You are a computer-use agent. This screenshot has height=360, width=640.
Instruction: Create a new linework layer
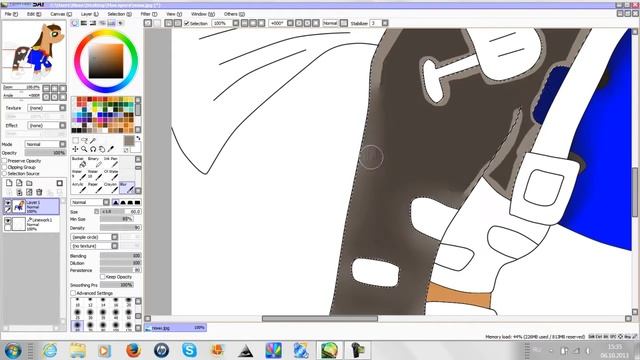pyautogui.click(x=19, y=183)
